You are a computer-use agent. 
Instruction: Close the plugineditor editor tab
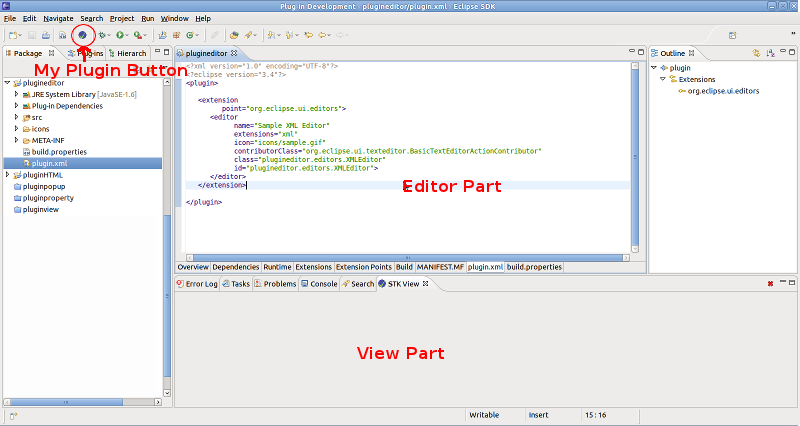[234, 53]
